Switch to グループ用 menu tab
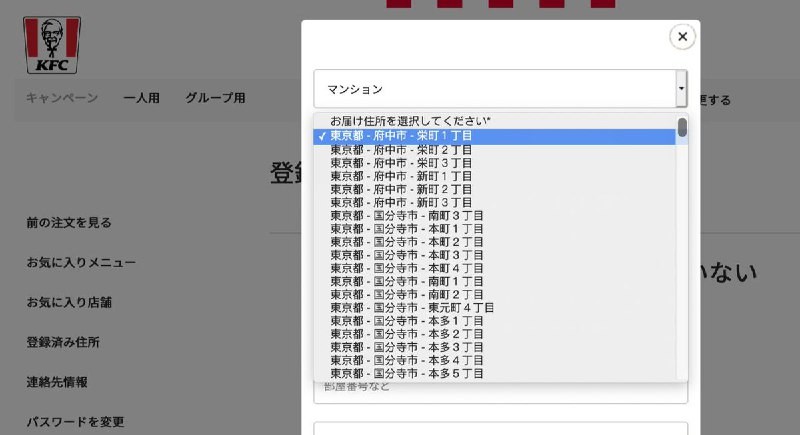 pyautogui.click(x=215, y=98)
